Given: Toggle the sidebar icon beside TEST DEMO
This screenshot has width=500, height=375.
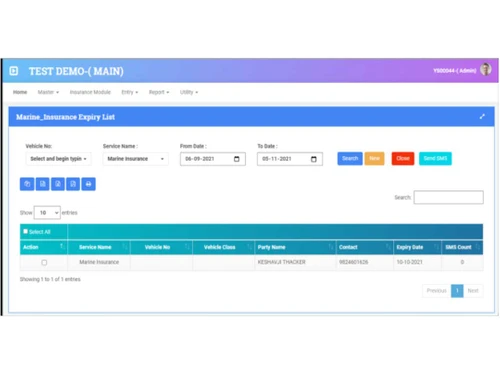Looking at the screenshot, I should coord(14,71).
